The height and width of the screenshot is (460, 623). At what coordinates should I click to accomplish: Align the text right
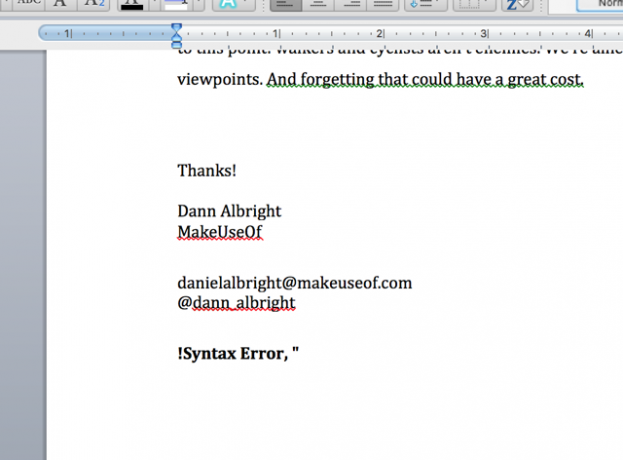350,5
